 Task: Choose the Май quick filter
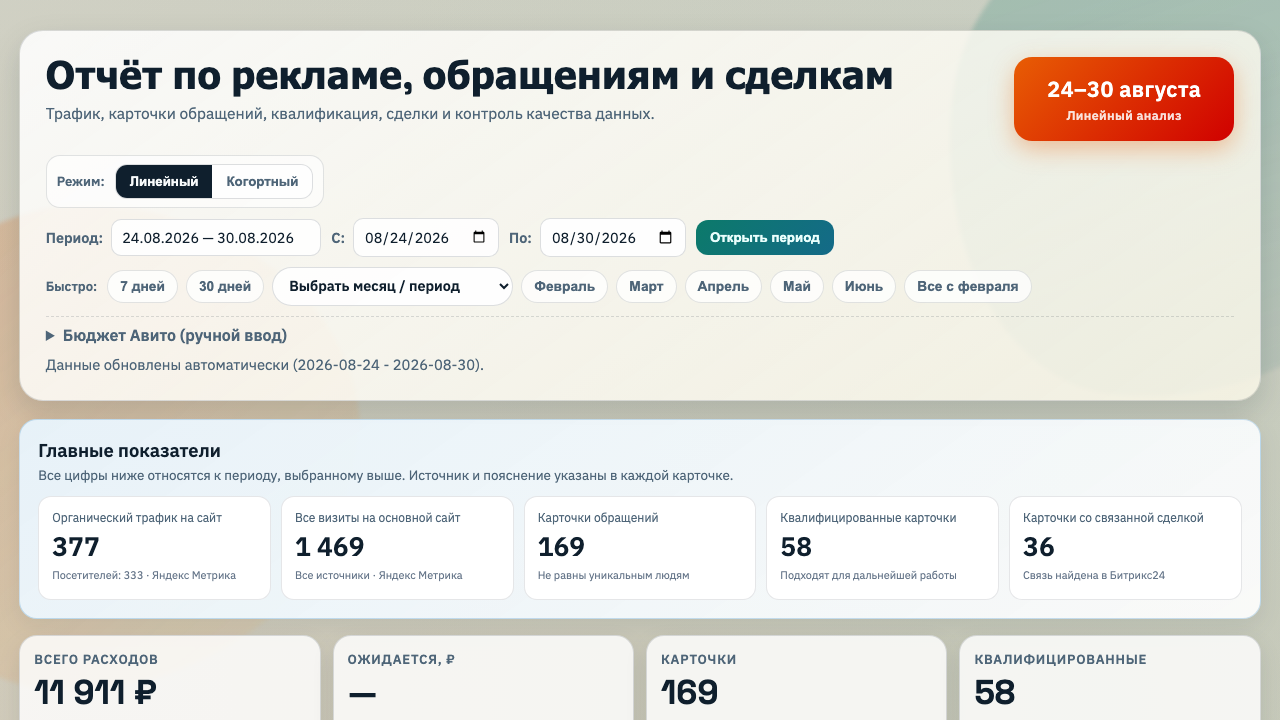point(797,286)
